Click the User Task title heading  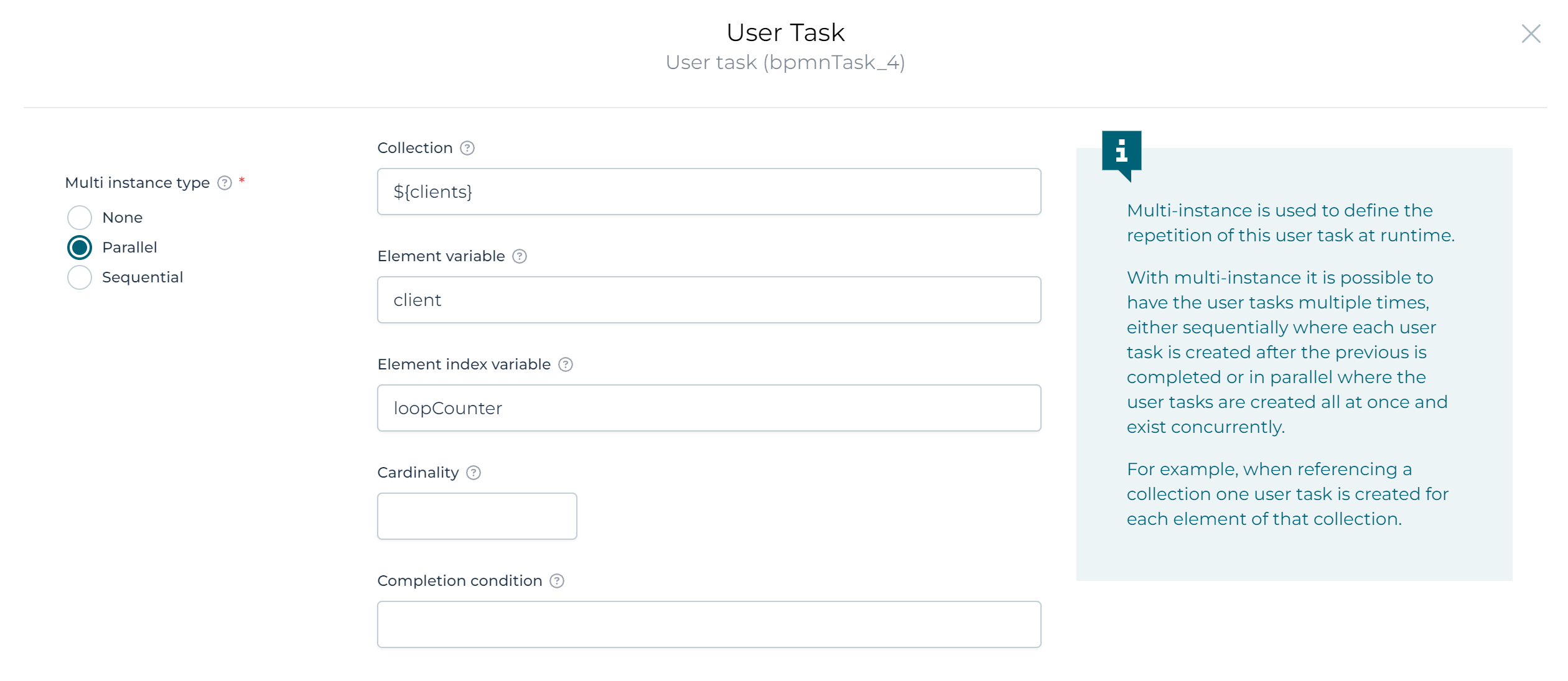pyautogui.click(x=785, y=32)
